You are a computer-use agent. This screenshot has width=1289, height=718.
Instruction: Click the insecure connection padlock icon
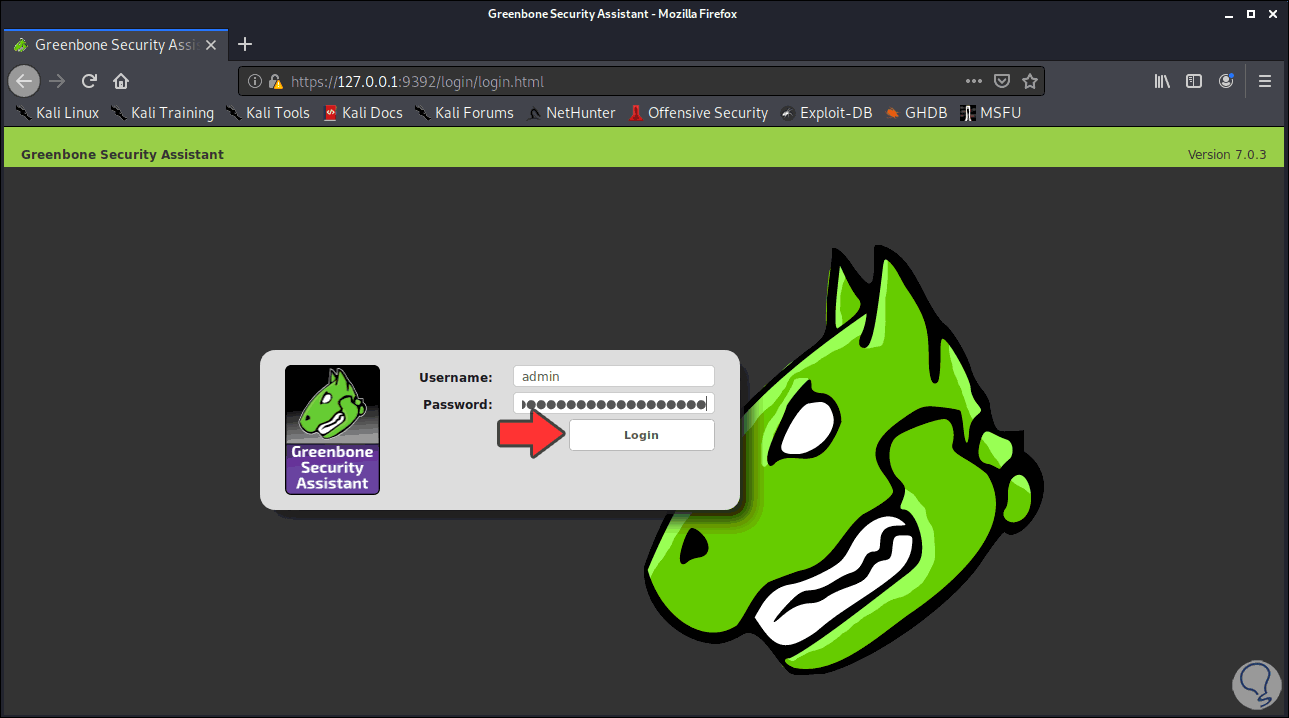point(276,82)
